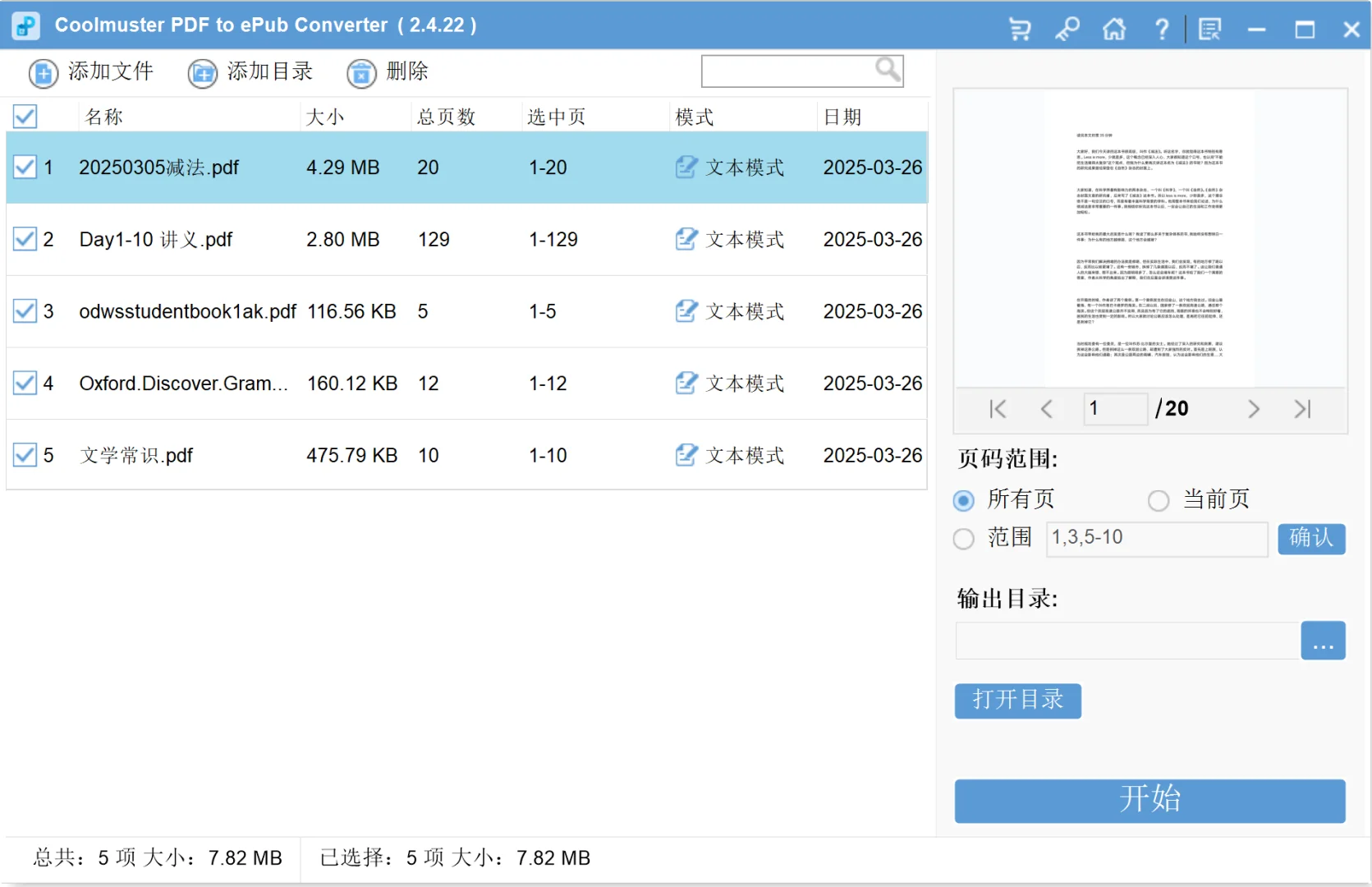Select the file name Day1-10 讲义.pdf
Screen dimensions: 1372x887
point(156,239)
